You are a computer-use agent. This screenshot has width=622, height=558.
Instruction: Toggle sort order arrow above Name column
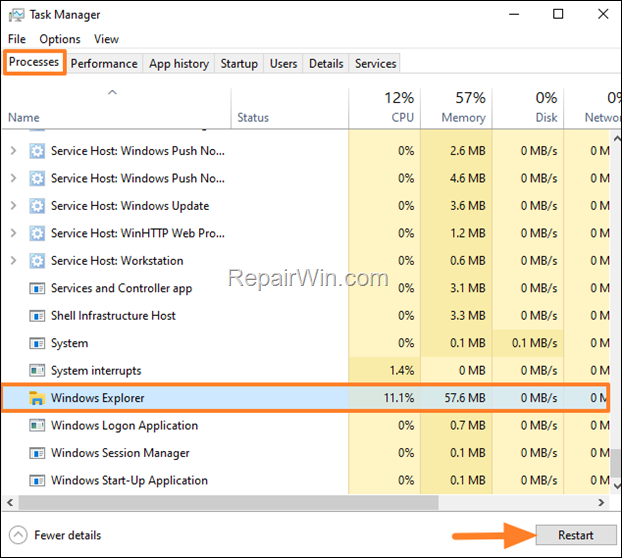pos(113,92)
